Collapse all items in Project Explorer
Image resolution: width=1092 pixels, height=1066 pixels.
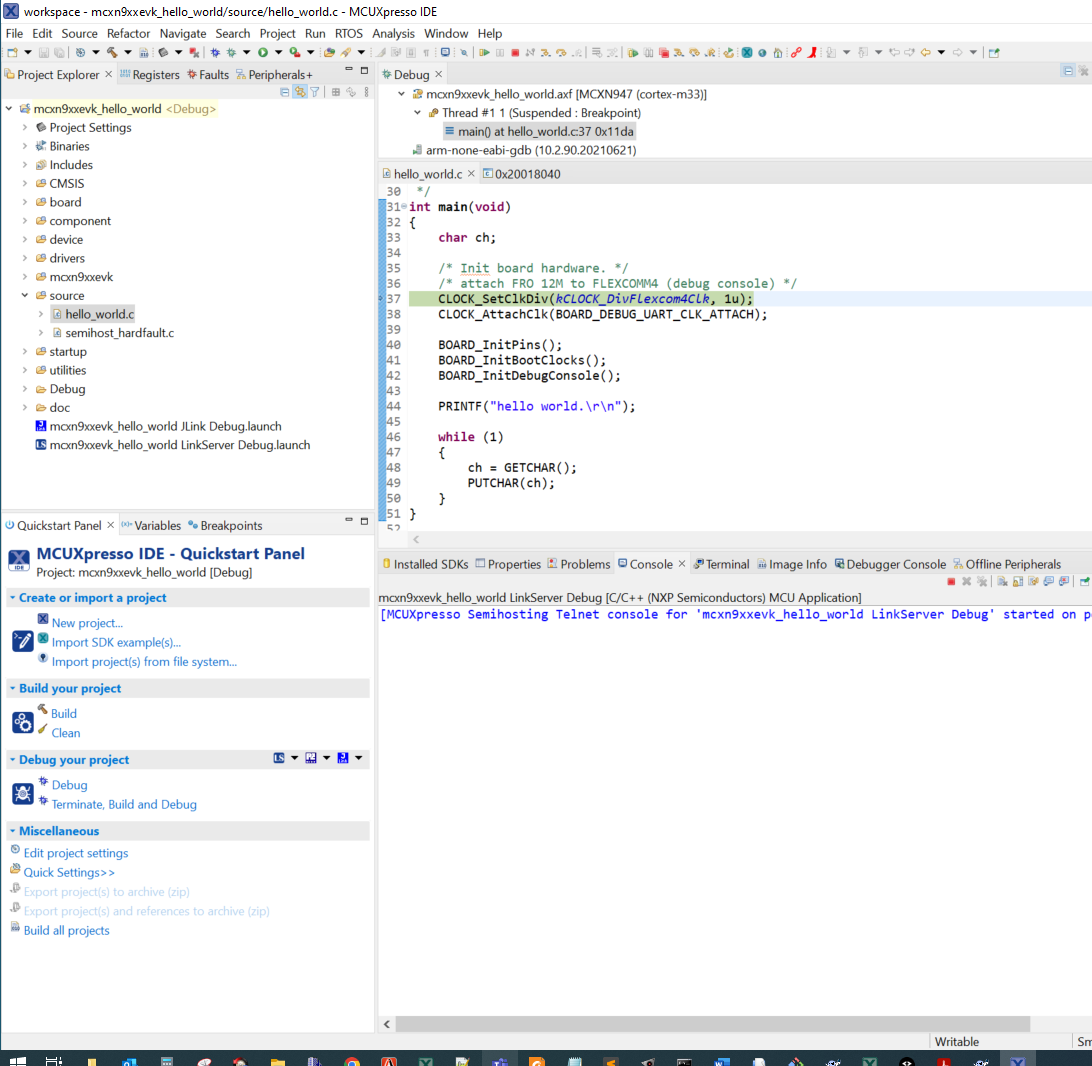(x=285, y=92)
